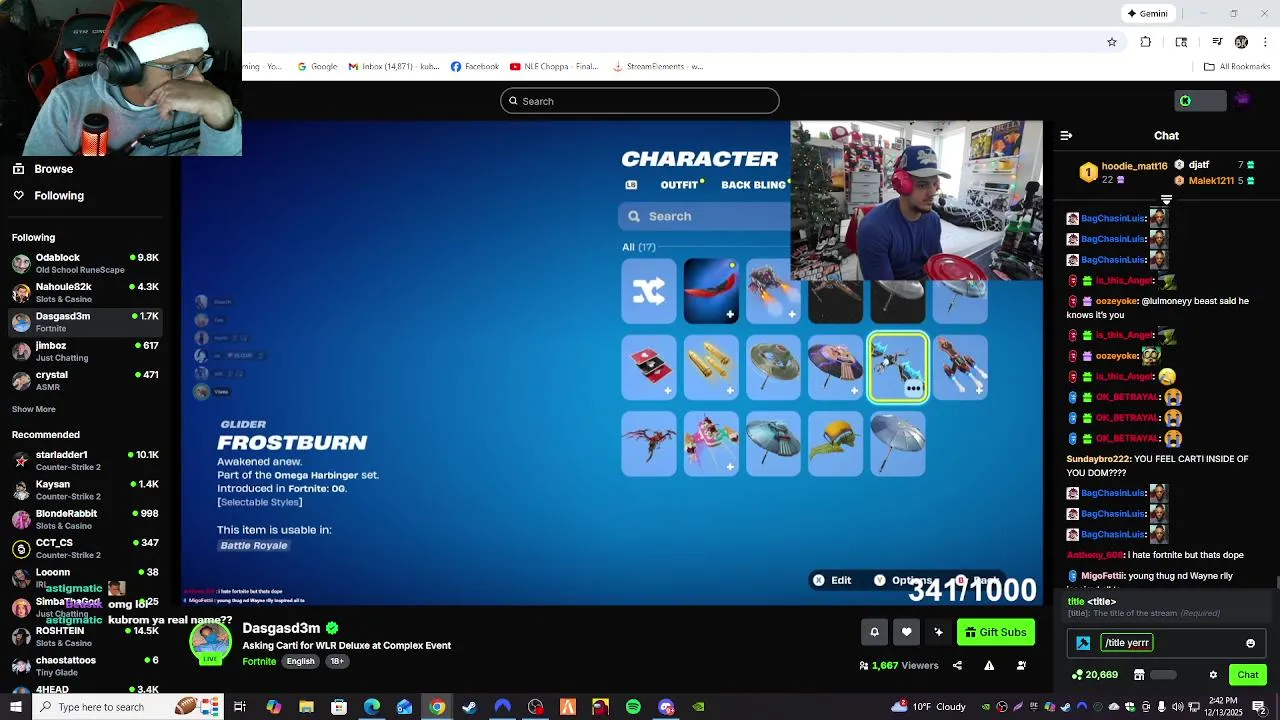This screenshot has height=720, width=1280.
Task: Click the 20,669 channel points balance
Action: [1095, 675]
